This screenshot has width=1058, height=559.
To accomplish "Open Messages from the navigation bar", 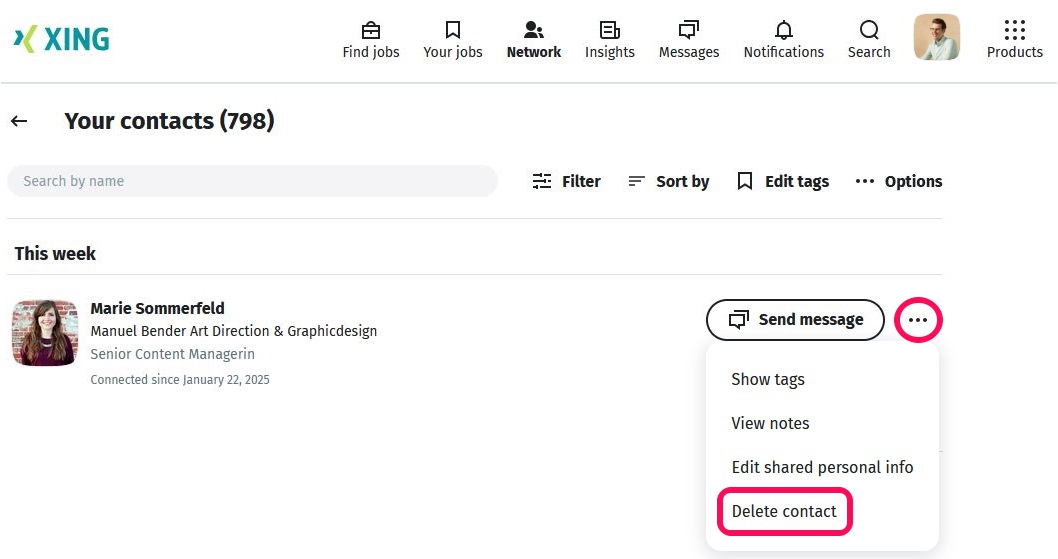I will coord(689,40).
